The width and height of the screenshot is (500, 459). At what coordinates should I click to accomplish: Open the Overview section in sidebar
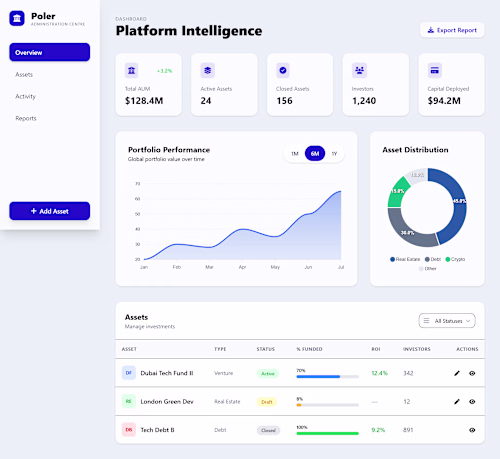pos(50,52)
